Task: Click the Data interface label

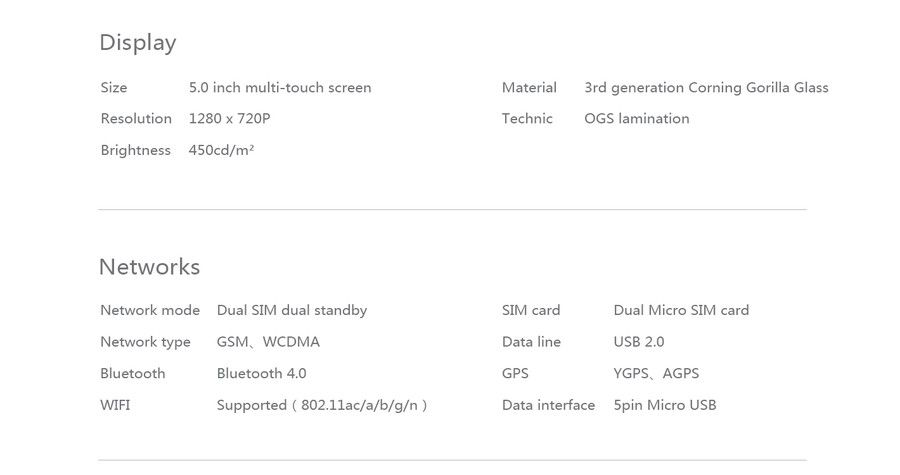Action: [x=548, y=404]
